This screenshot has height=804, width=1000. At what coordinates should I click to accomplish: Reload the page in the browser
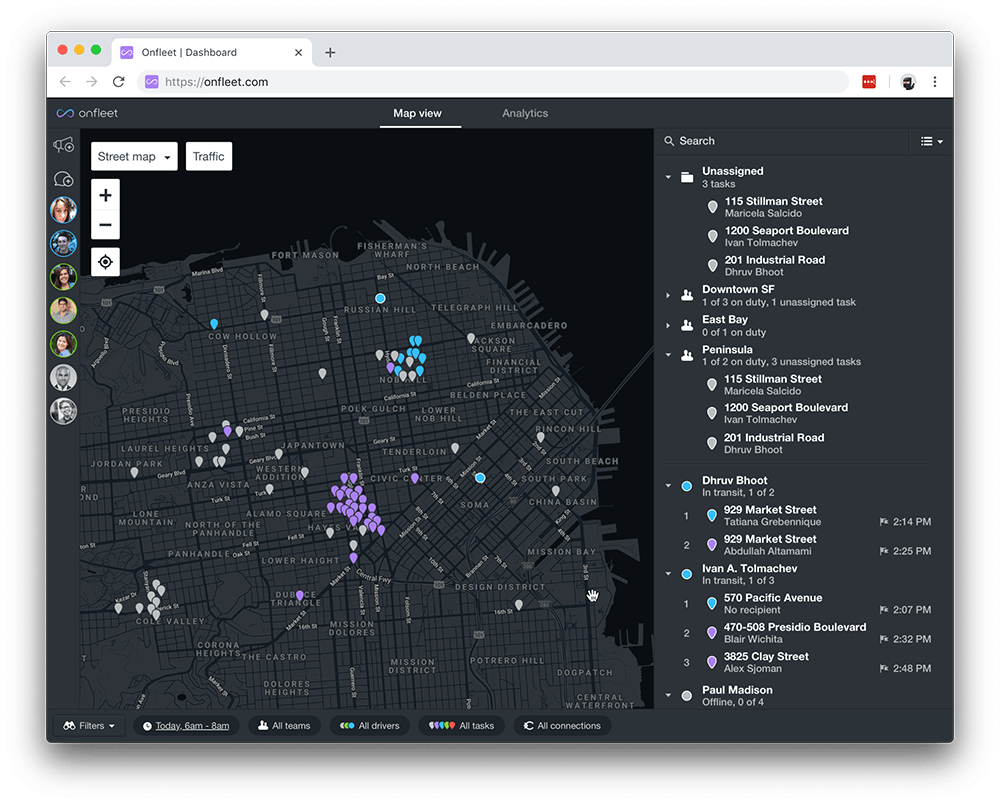(119, 82)
